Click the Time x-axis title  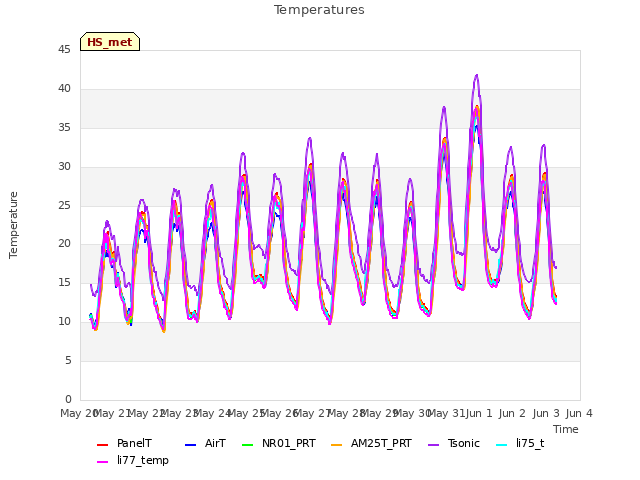pos(566,429)
